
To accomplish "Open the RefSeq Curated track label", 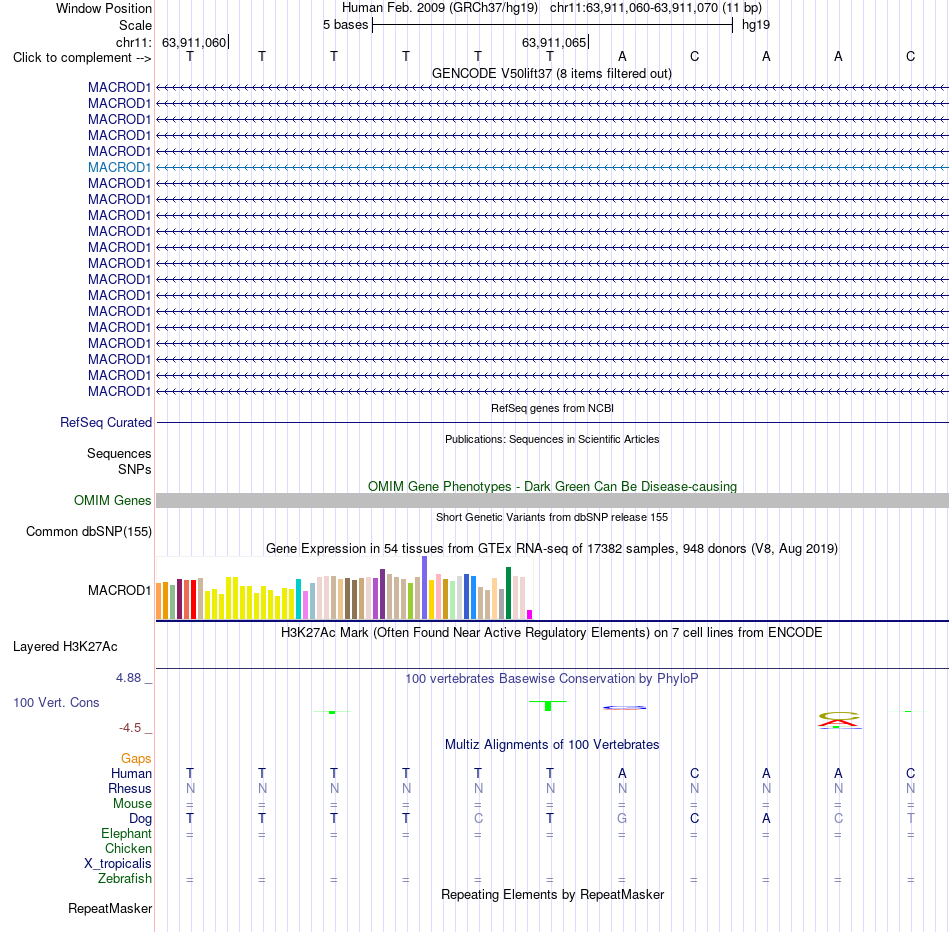I will pyautogui.click(x=106, y=422).
